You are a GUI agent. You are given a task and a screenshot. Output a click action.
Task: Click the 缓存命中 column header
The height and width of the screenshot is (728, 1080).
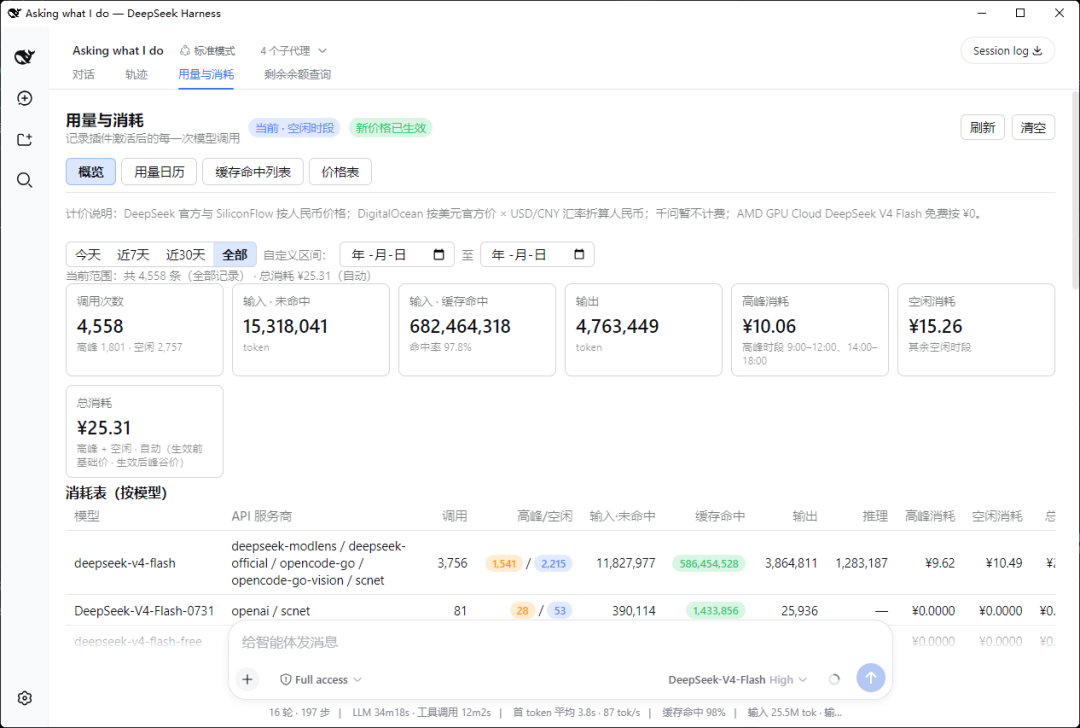[720, 516]
